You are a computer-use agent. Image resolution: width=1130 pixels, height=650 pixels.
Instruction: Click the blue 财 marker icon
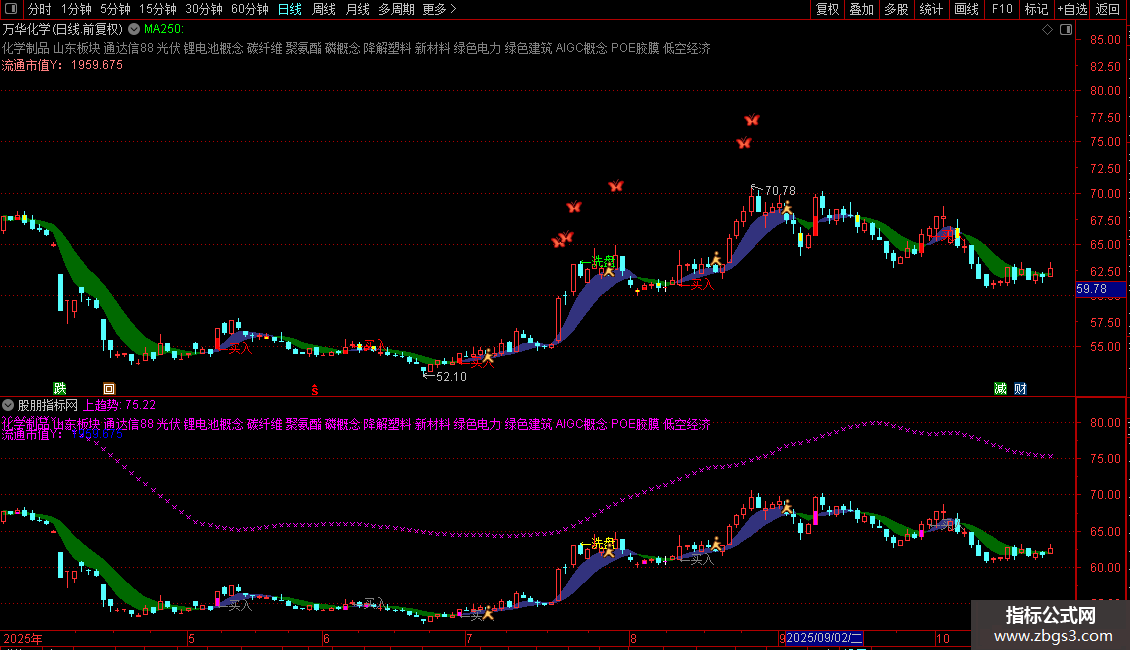1020,388
